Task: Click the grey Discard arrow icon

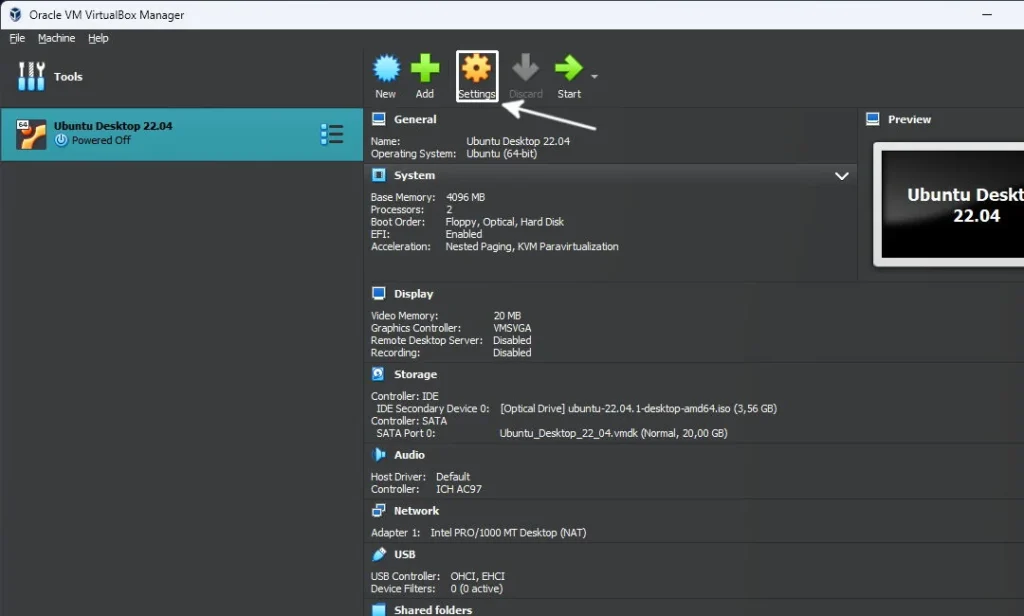Action: pos(525,68)
